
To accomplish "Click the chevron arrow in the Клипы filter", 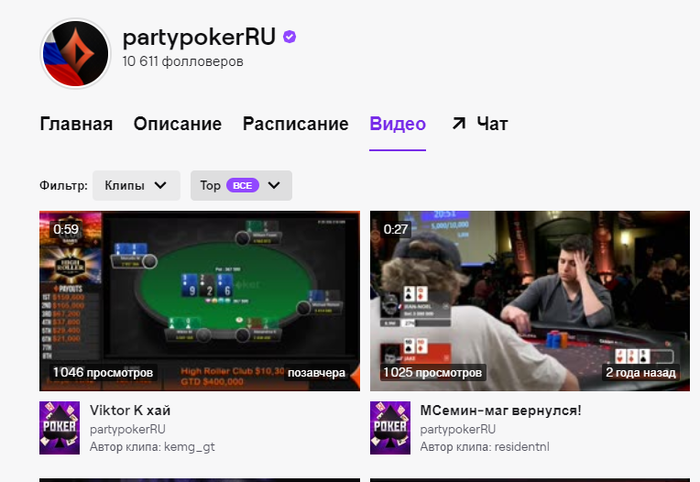I will point(160,185).
